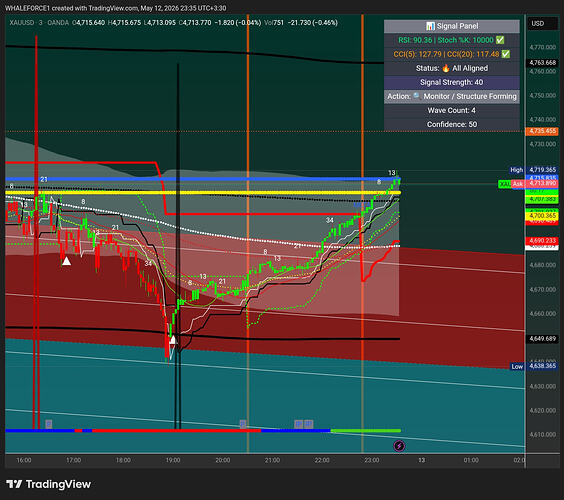Click the XAUUSD symbol title in the legend

click(21, 23)
